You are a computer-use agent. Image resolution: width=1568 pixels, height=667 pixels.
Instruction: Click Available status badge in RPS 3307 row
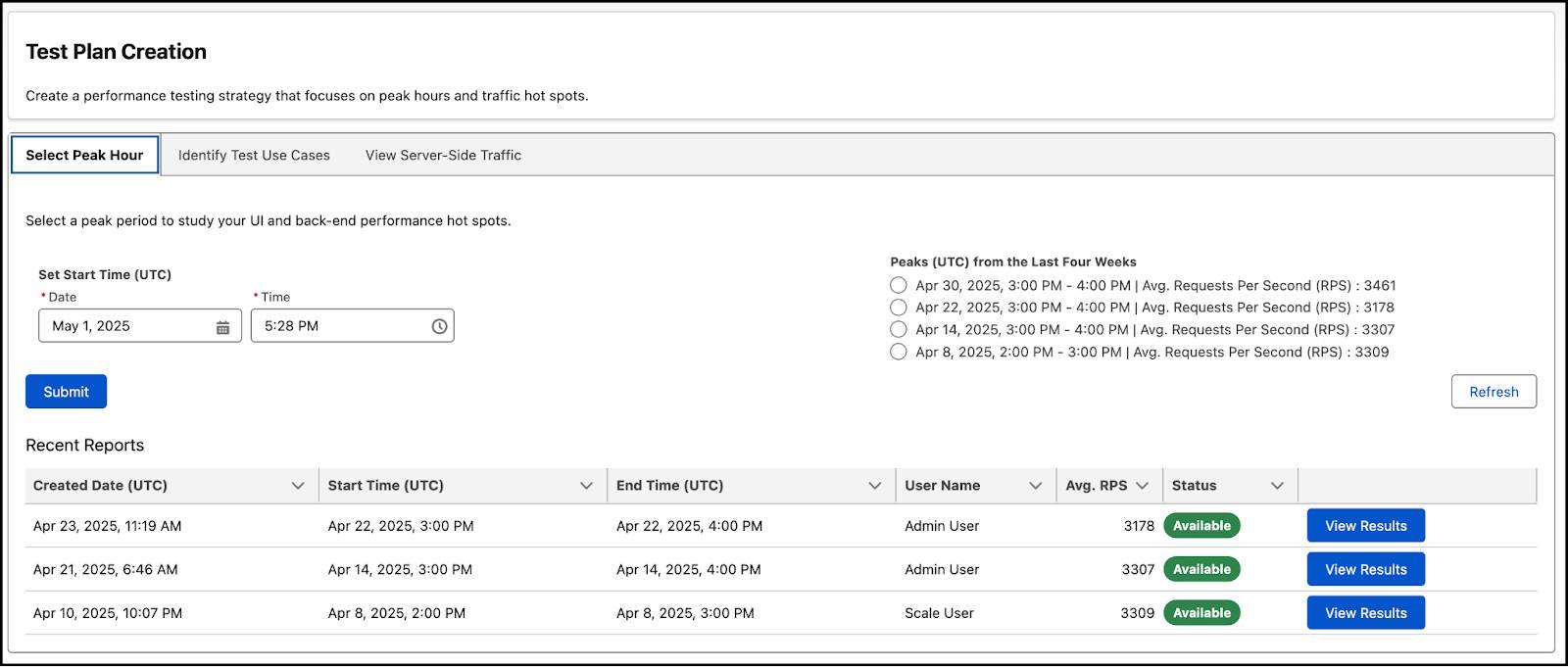(x=1201, y=569)
